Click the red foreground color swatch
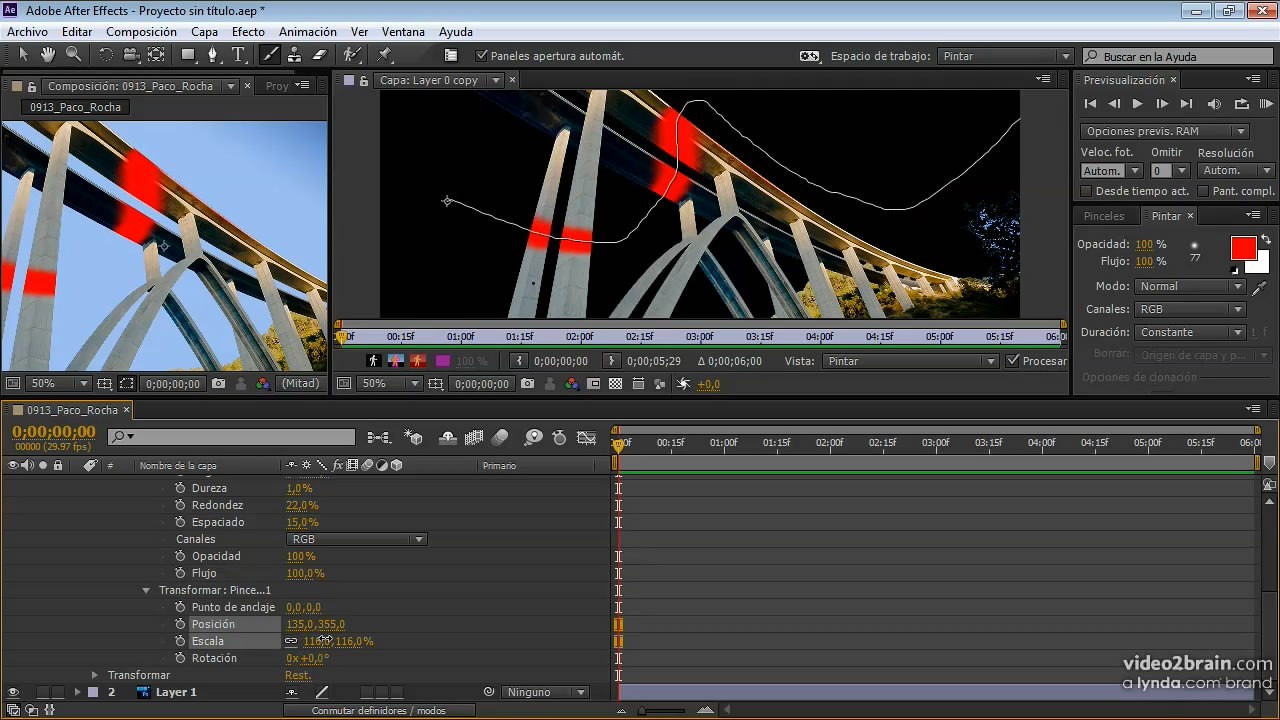This screenshot has height=720, width=1280. pos(1243,248)
